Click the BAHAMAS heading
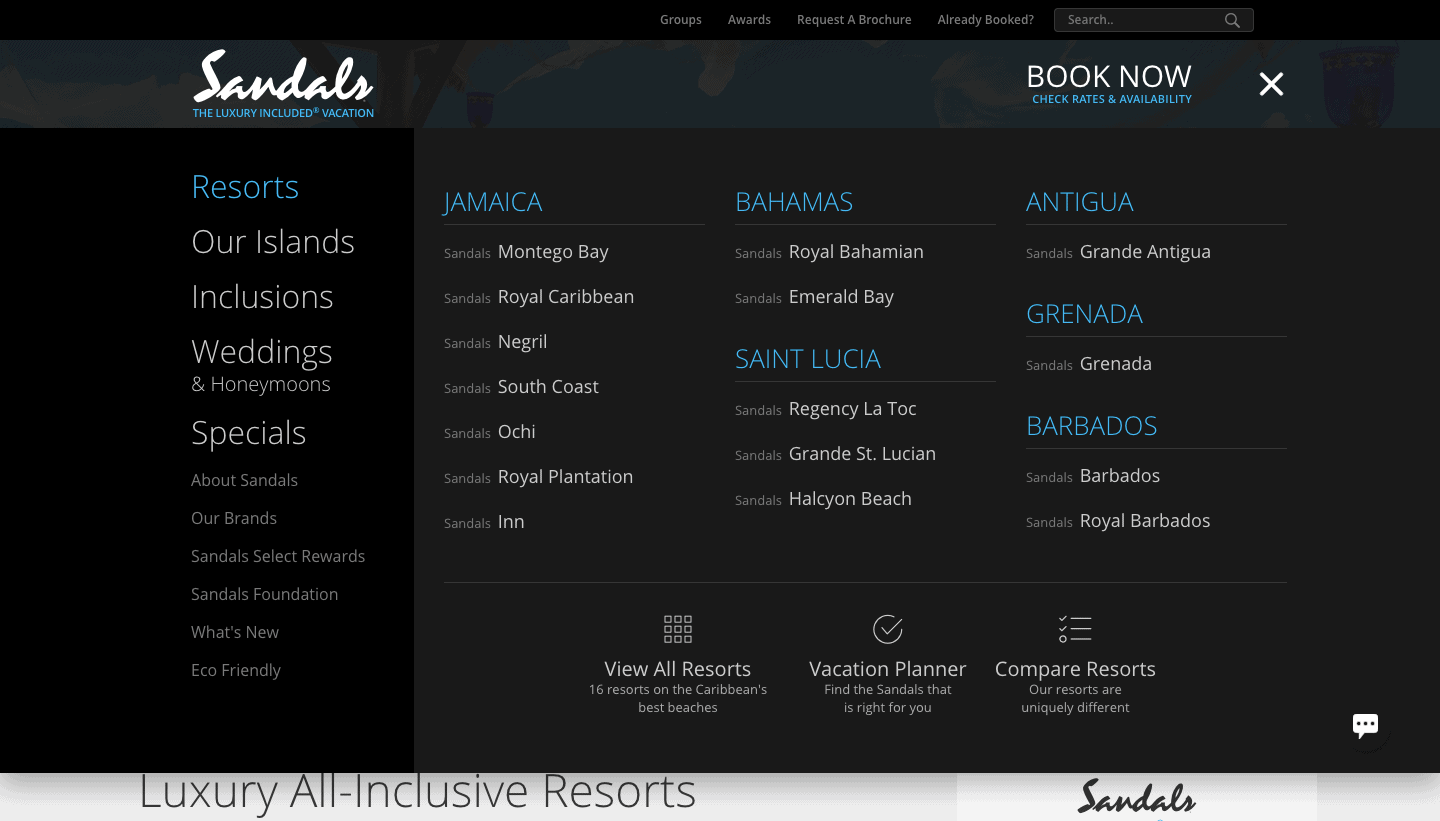 pos(794,202)
